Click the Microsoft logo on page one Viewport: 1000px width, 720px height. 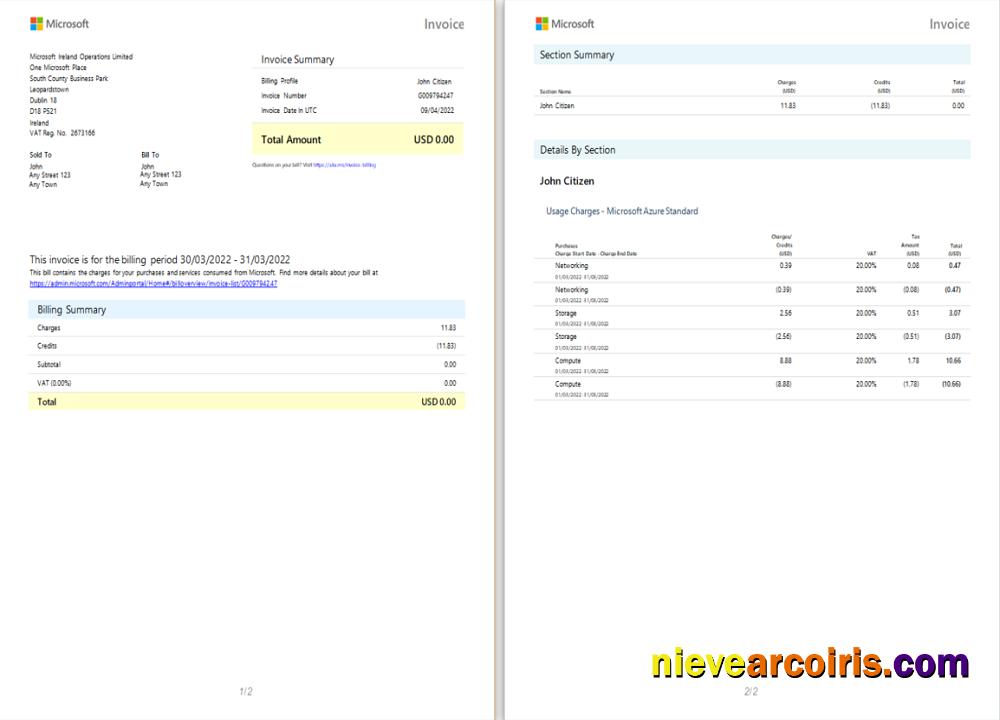pyautogui.click(x=62, y=23)
